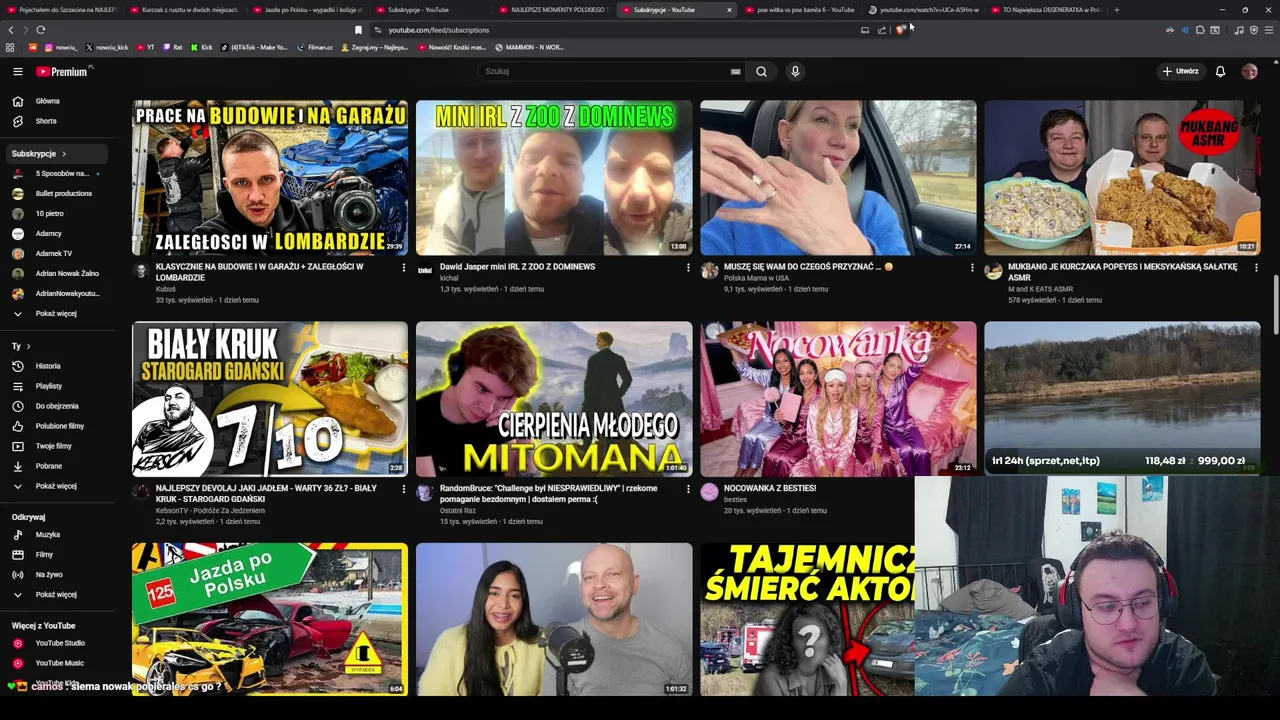Open new browser tab

coord(1116,10)
